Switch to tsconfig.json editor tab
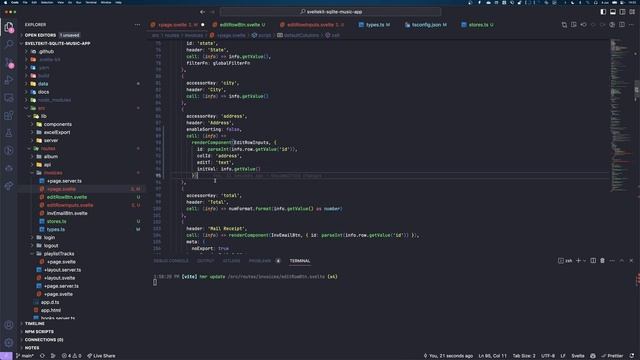Image resolution: width=640 pixels, height=360 pixels. (426, 25)
